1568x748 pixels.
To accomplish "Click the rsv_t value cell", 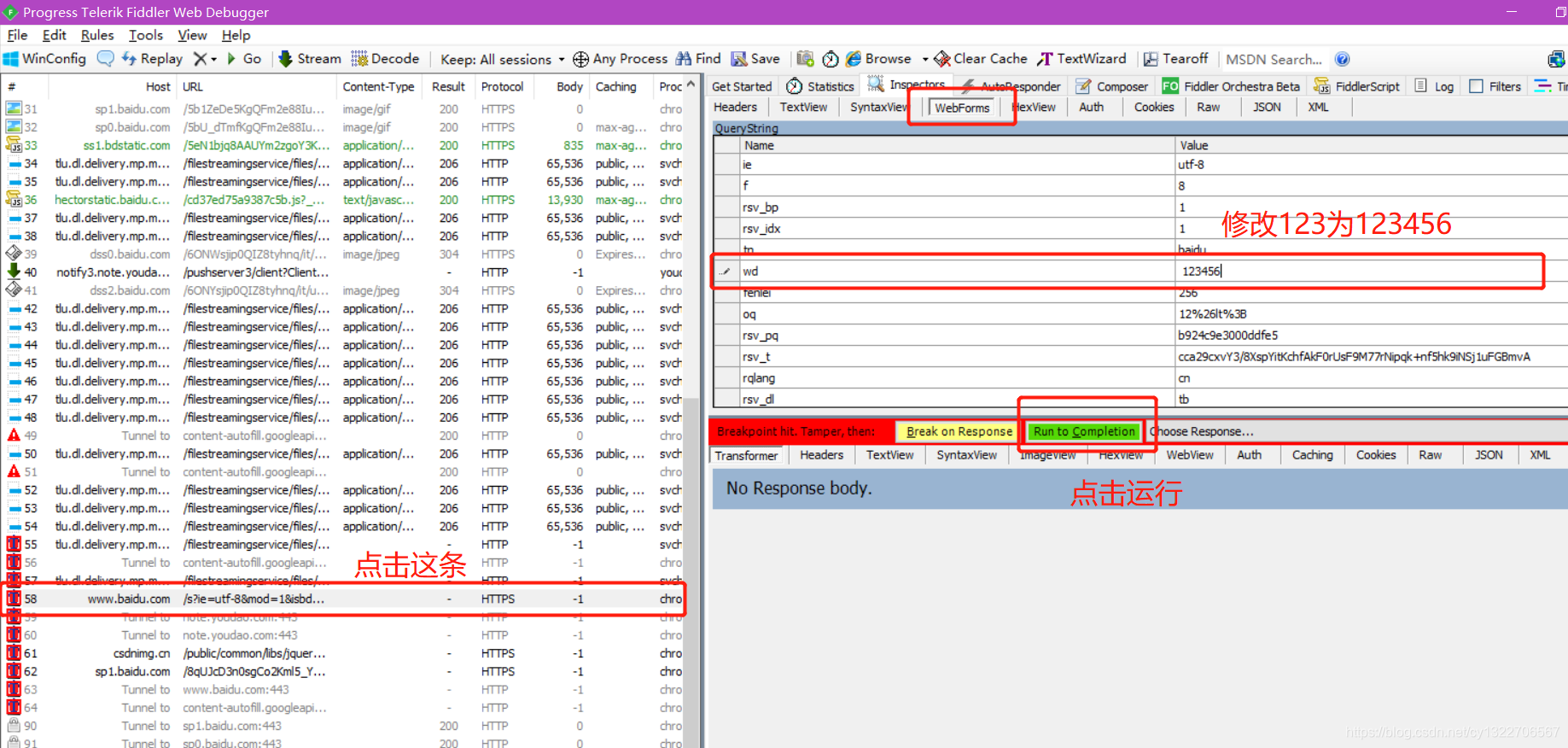I will pyautogui.click(x=1372, y=357).
